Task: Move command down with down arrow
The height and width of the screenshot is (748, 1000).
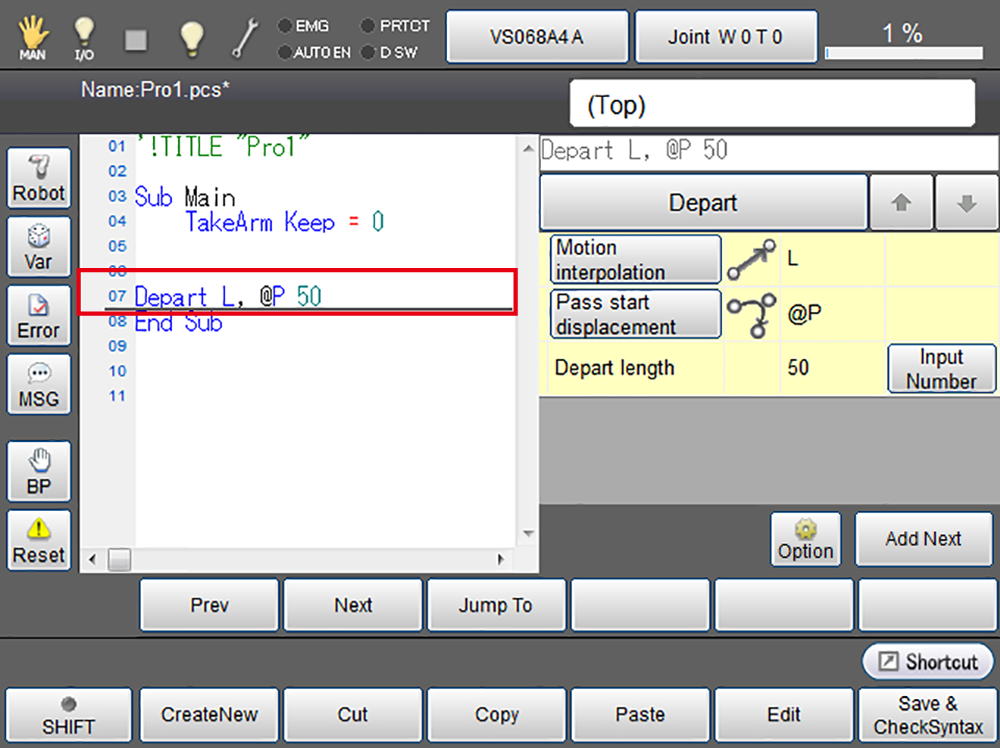Action: coord(966,202)
